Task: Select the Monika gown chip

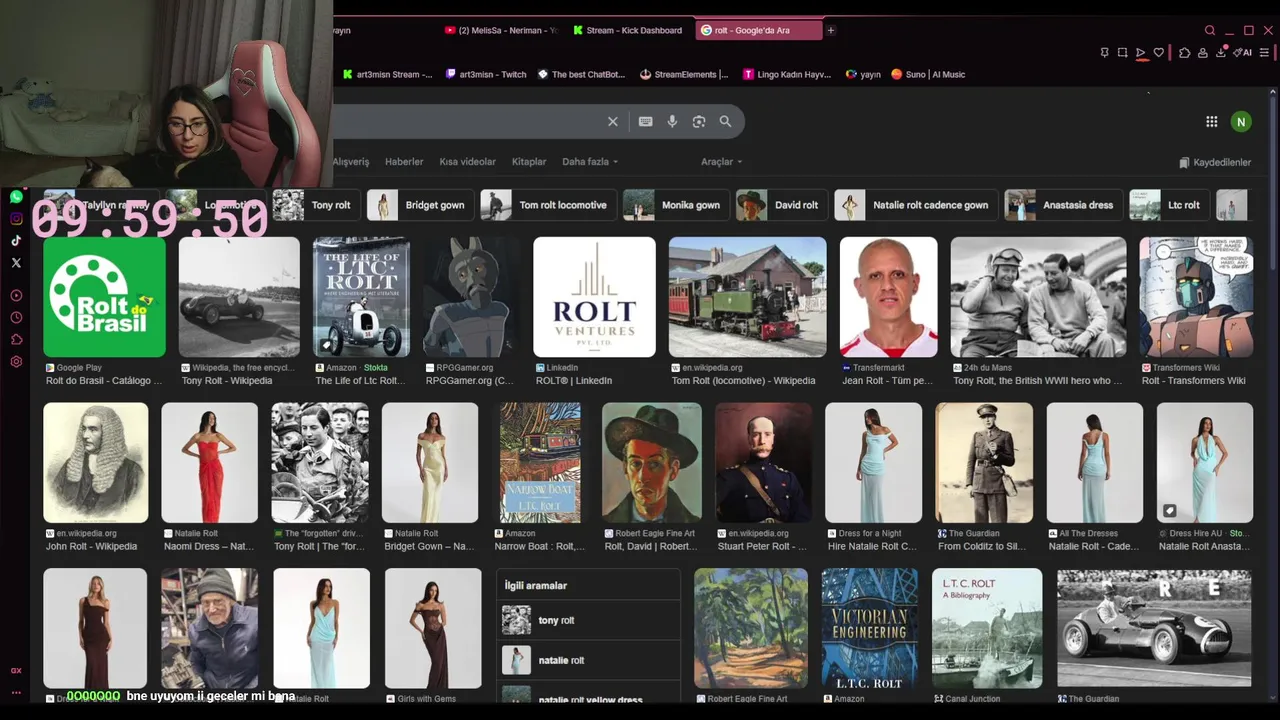Action: 677,205
